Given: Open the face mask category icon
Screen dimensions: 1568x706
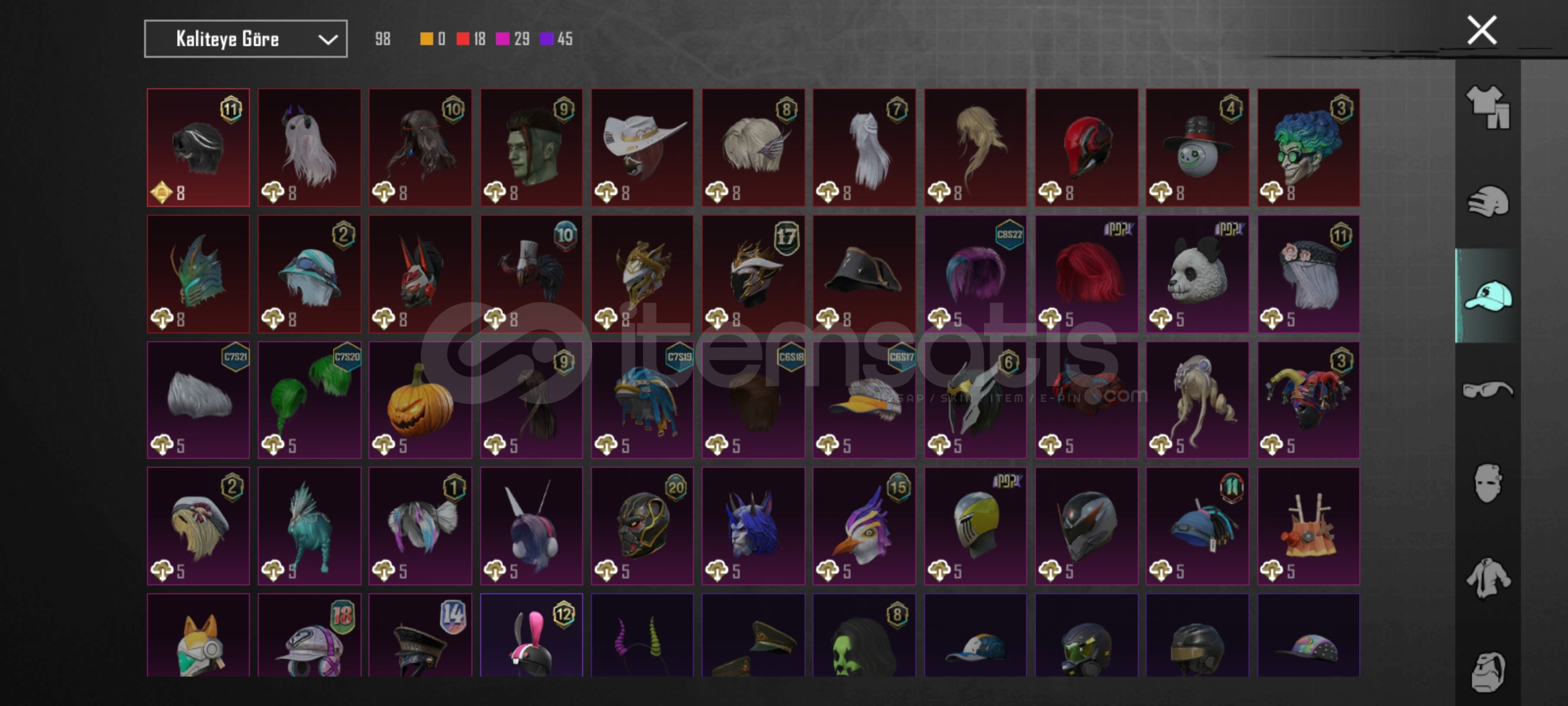Looking at the screenshot, I should click(x=1488, y=484).
